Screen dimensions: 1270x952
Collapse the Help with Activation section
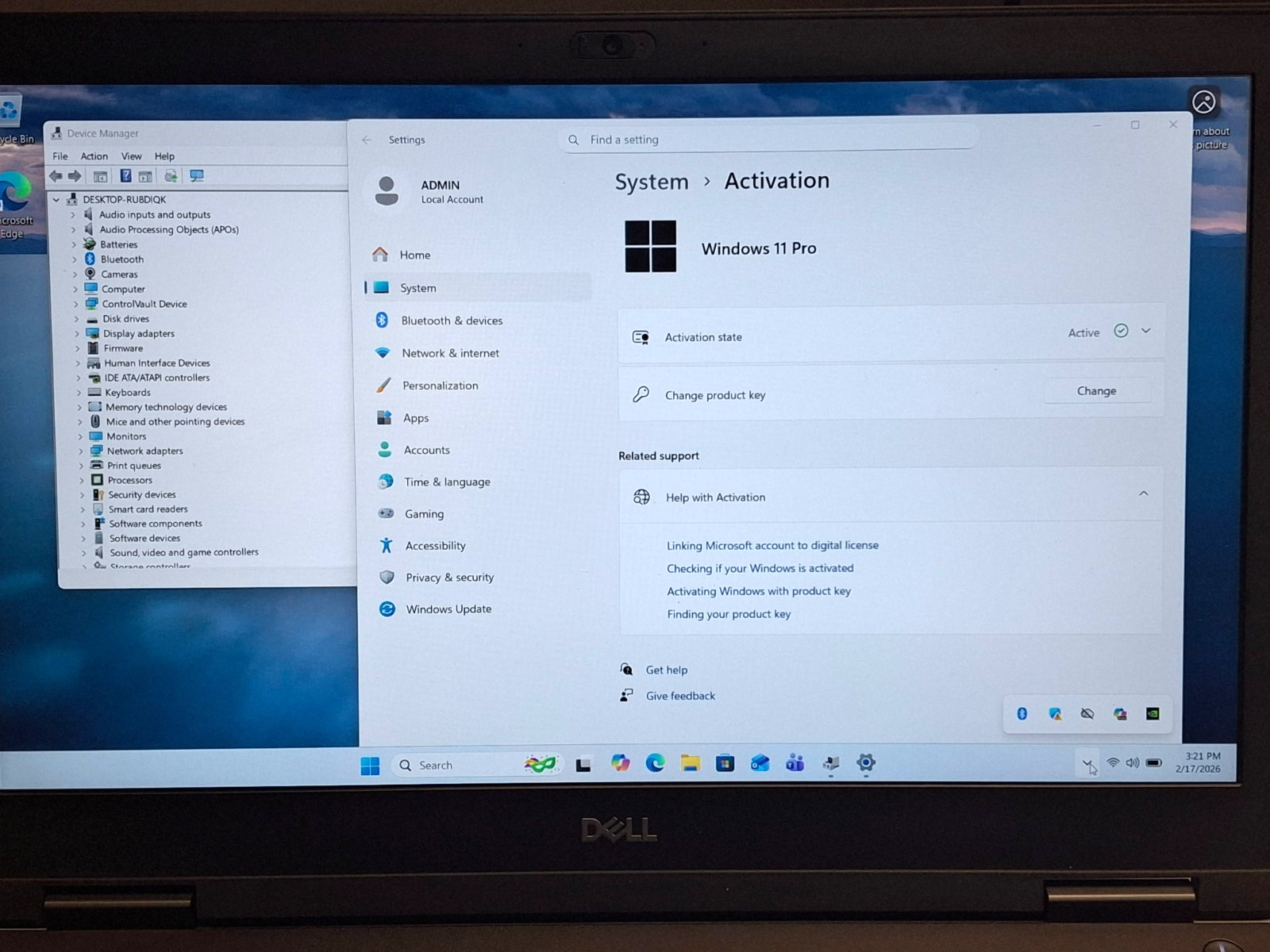(1144, 493)
